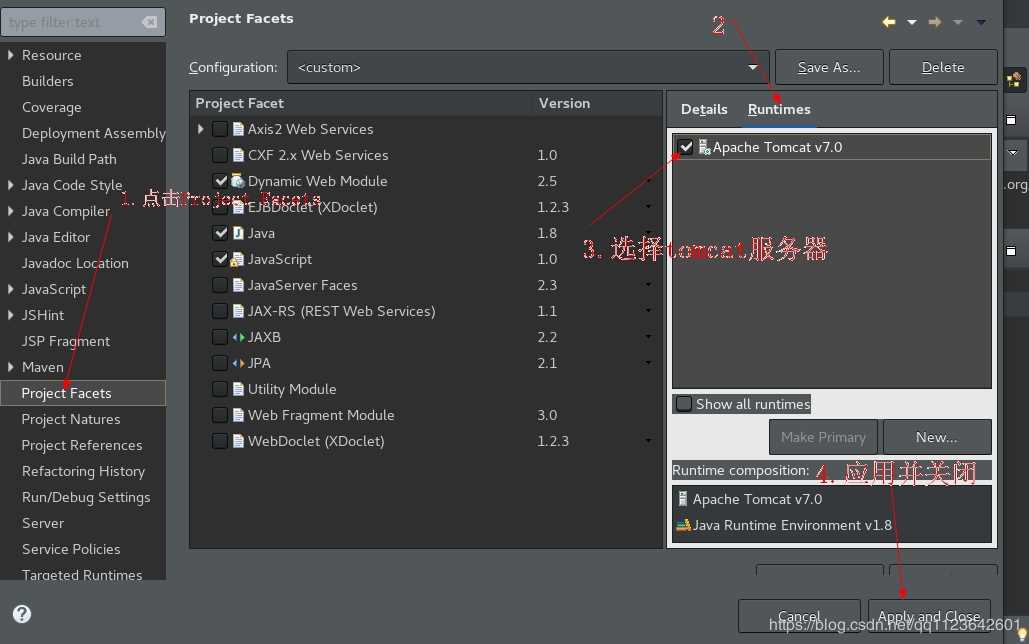The width and height of the screenshot is (1029, 644).
Task: Clear the filter text with the clear icon
Action: click(x=149, y=22)
